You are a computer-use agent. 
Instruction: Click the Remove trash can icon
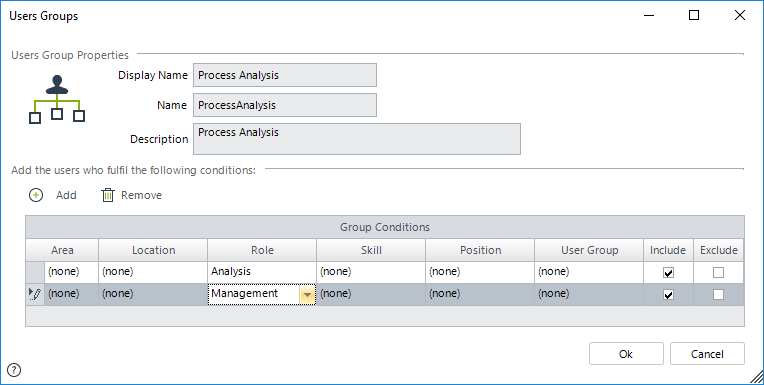point(108,195)
